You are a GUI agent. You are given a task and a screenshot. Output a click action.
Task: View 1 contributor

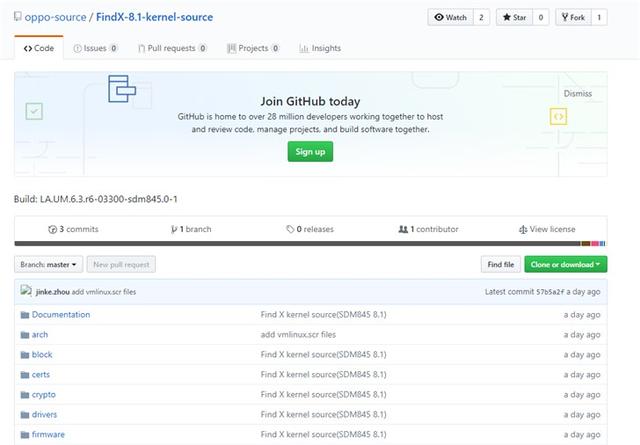[429, 229]
